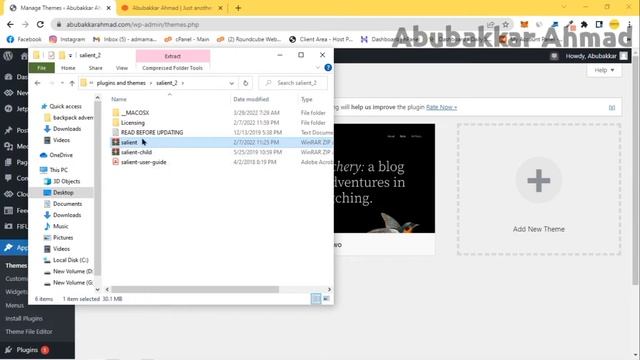640x360 pixels.
Task: Open Howdy, Abubakkar account menu
Action: click(596, 56)
